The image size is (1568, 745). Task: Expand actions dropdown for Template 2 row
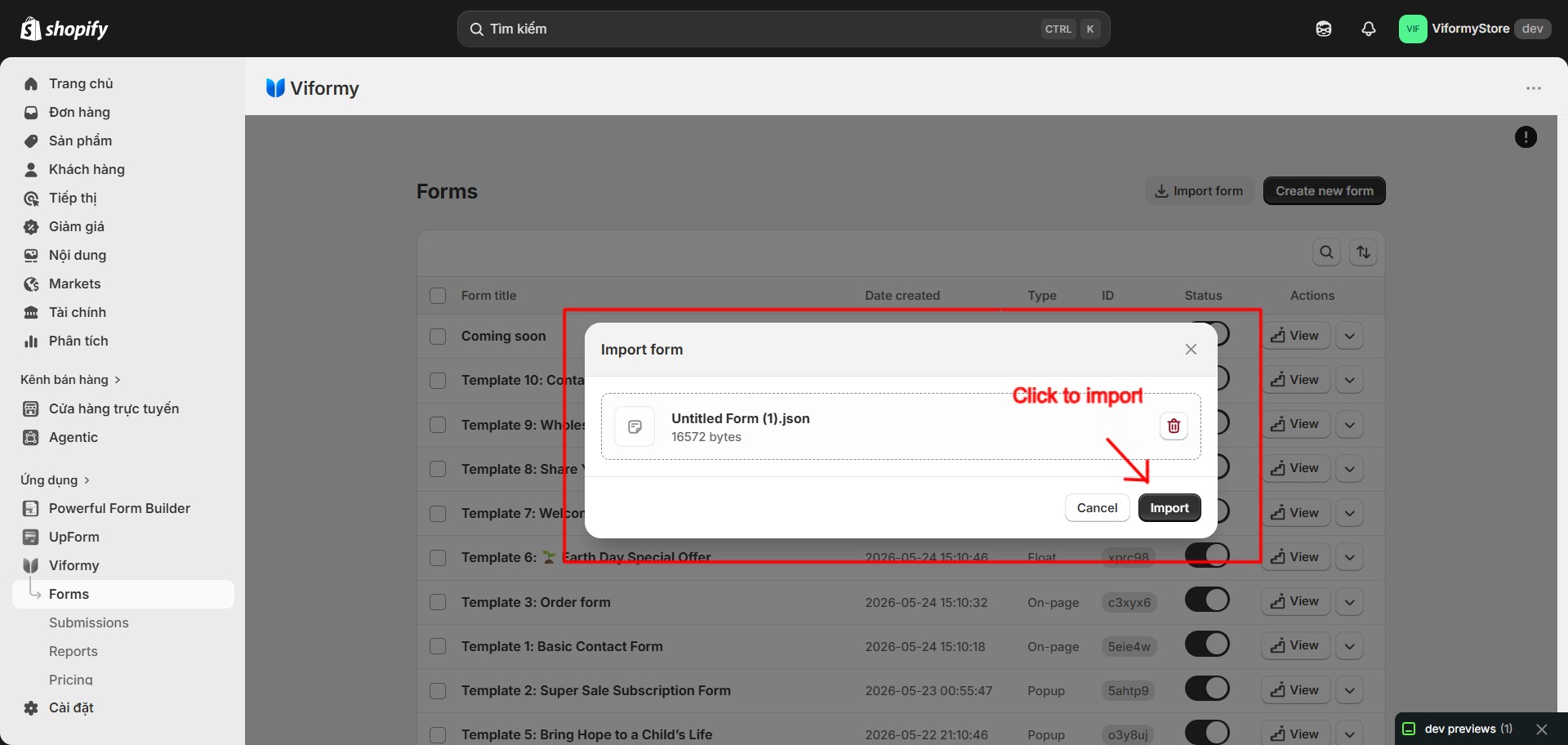coord(1349,689)
